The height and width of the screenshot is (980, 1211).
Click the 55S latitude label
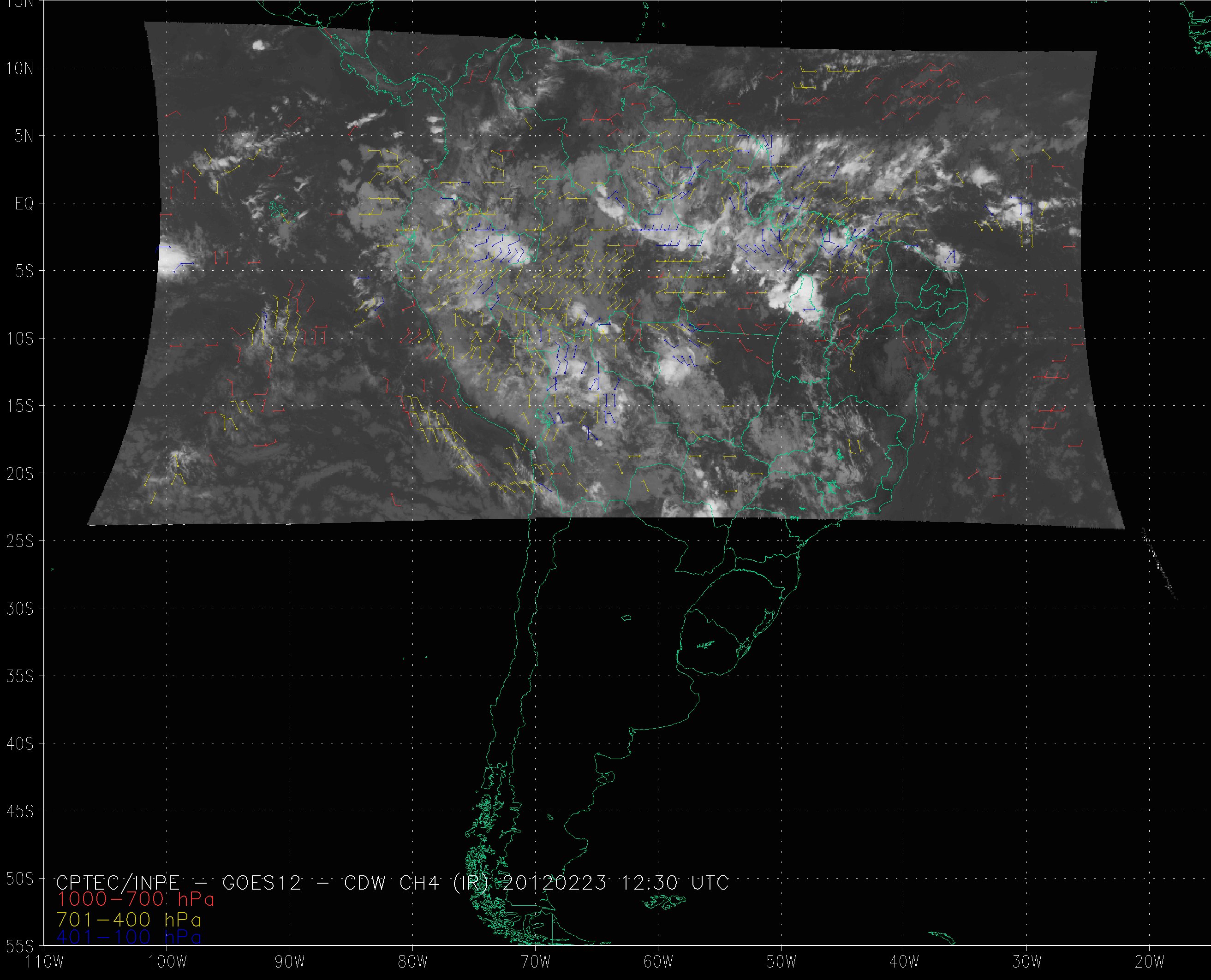tap(20, 945)
